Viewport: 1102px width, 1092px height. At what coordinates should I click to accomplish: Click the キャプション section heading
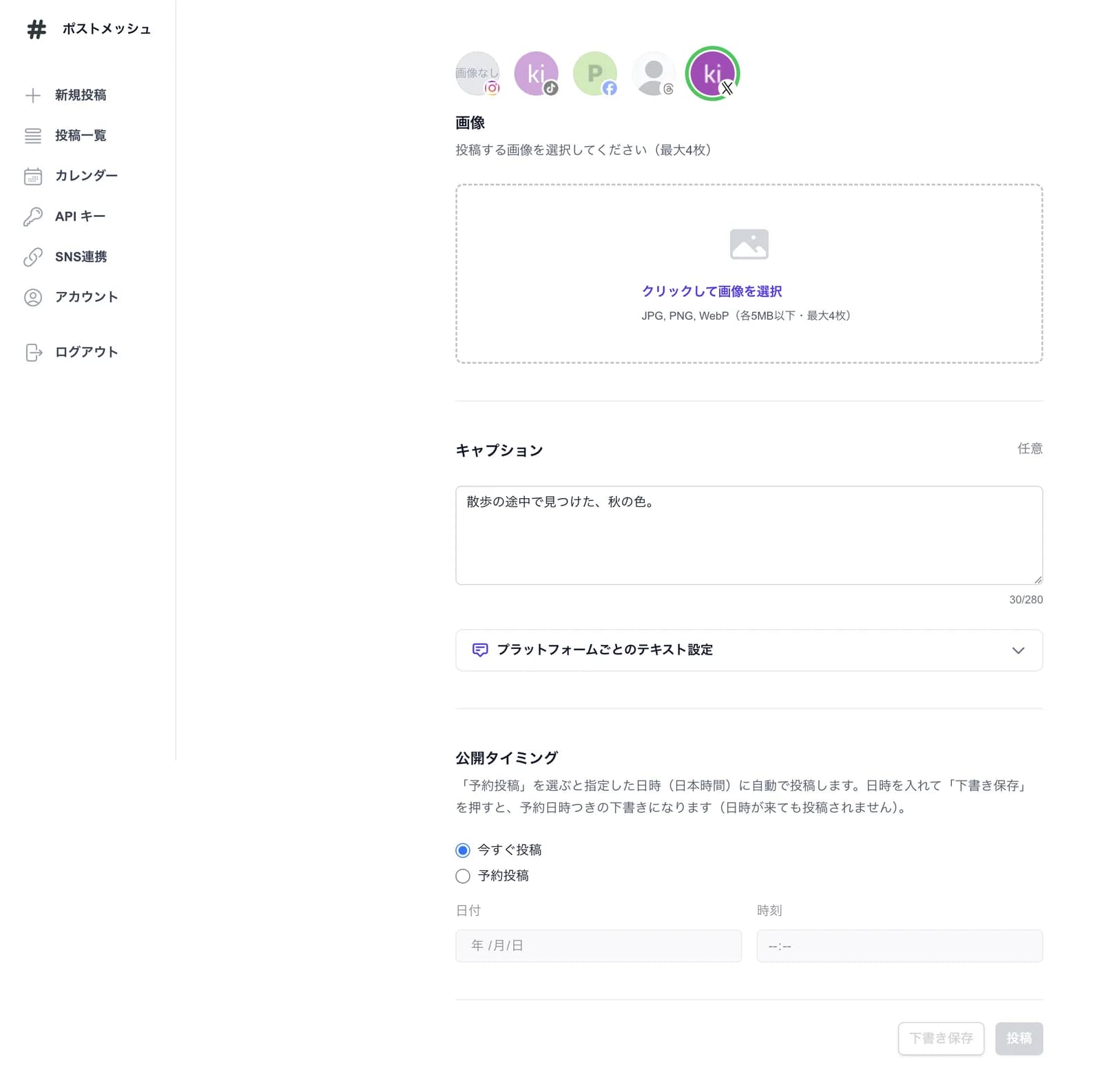pos(499,451)
